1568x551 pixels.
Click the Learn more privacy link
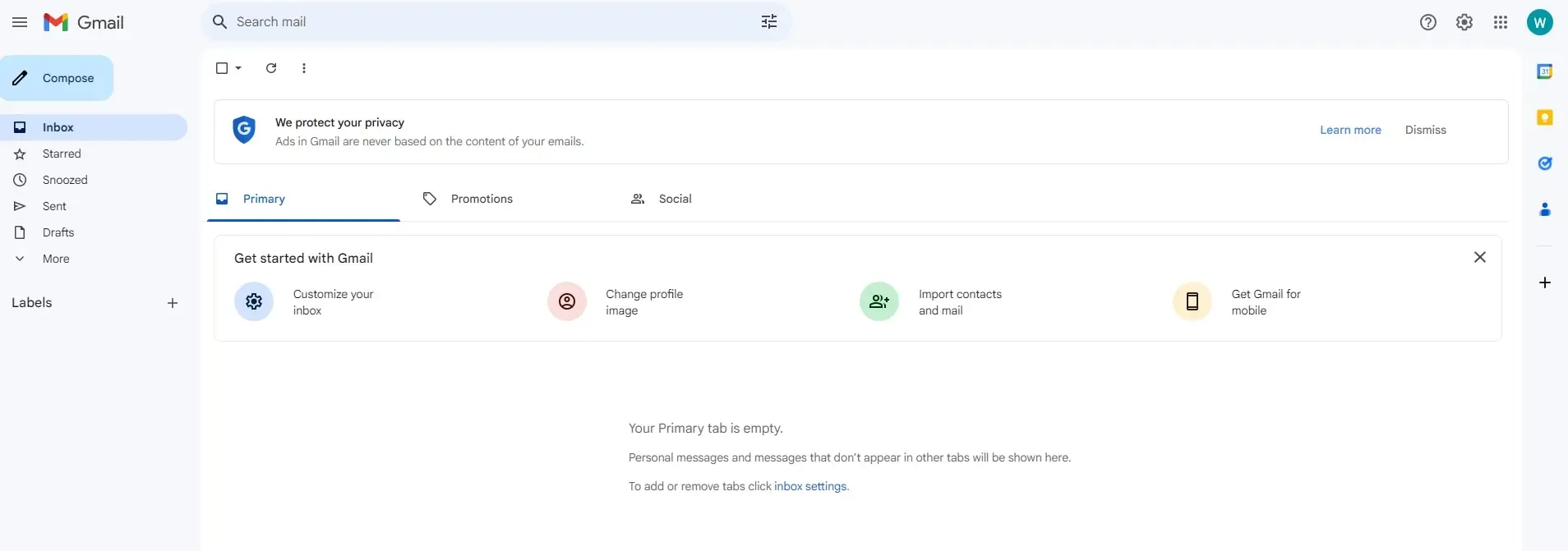click(1350, 130)
